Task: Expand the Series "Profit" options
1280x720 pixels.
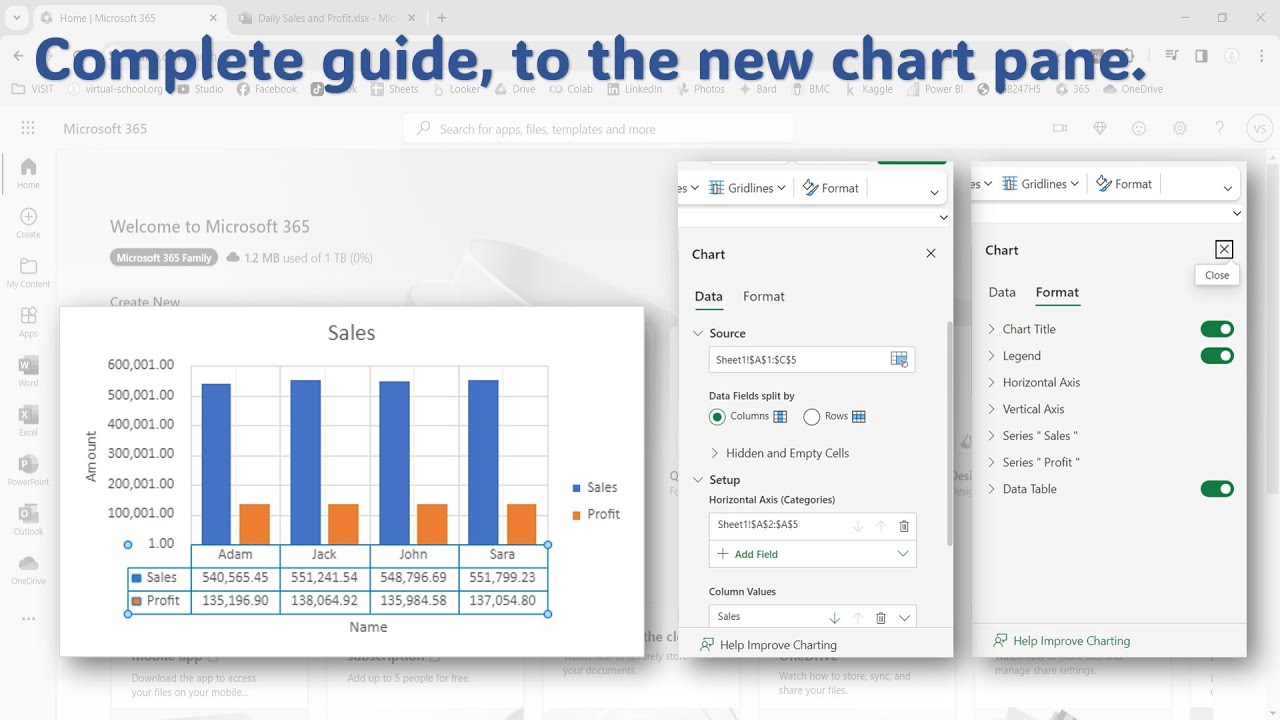Action: [992, 462]
